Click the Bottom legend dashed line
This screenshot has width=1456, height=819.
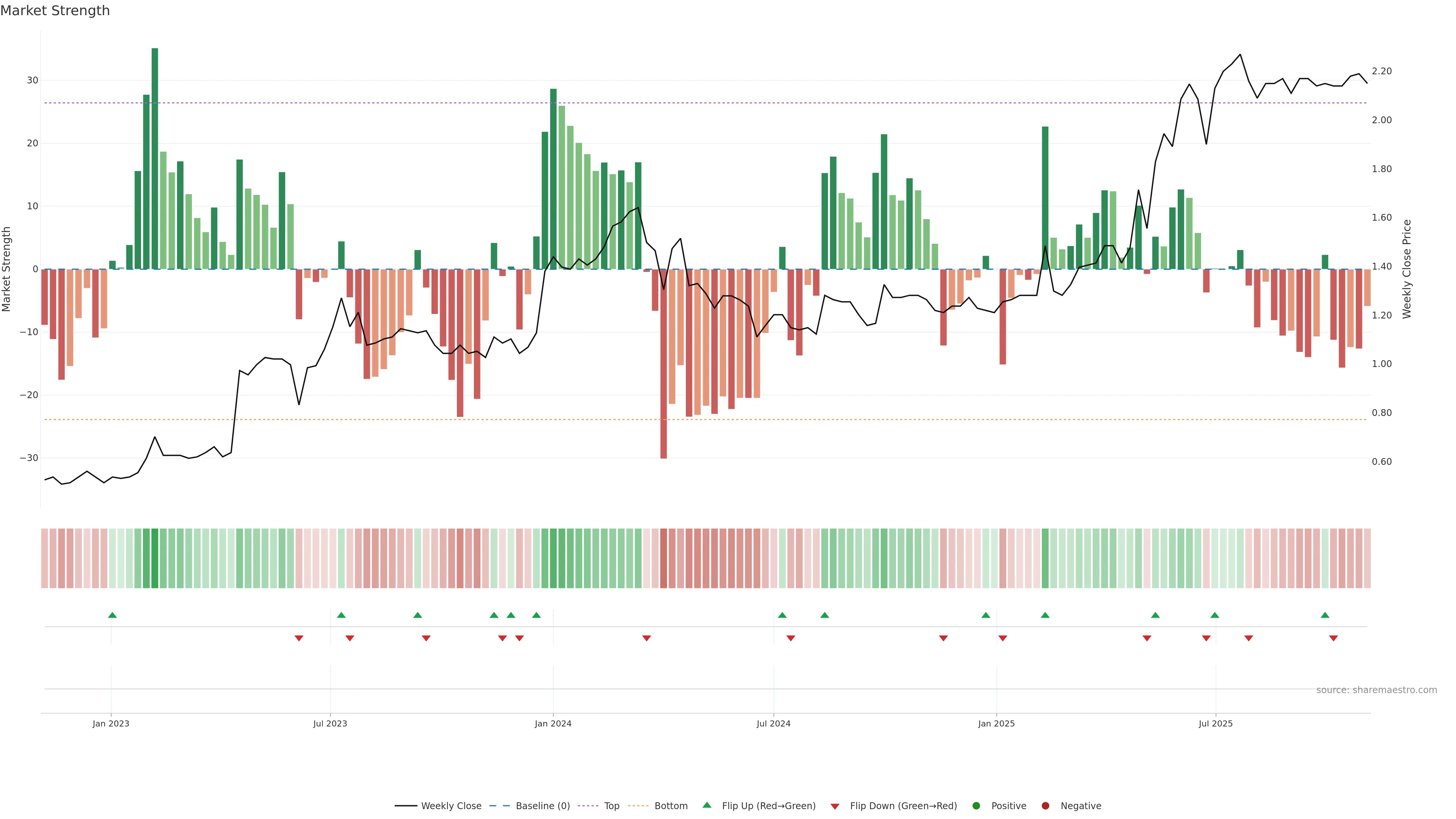638,805
